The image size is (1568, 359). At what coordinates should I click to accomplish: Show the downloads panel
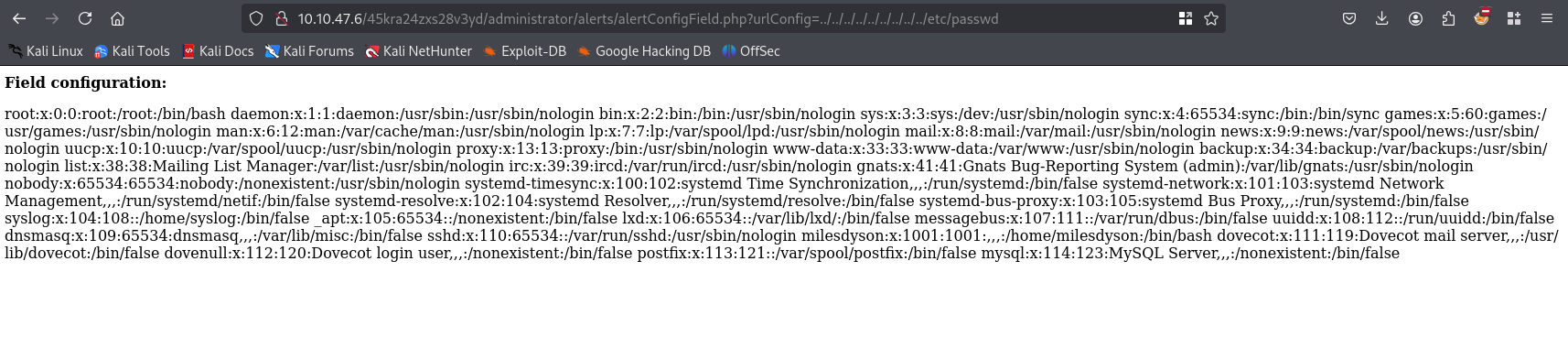click(1382, 18)
